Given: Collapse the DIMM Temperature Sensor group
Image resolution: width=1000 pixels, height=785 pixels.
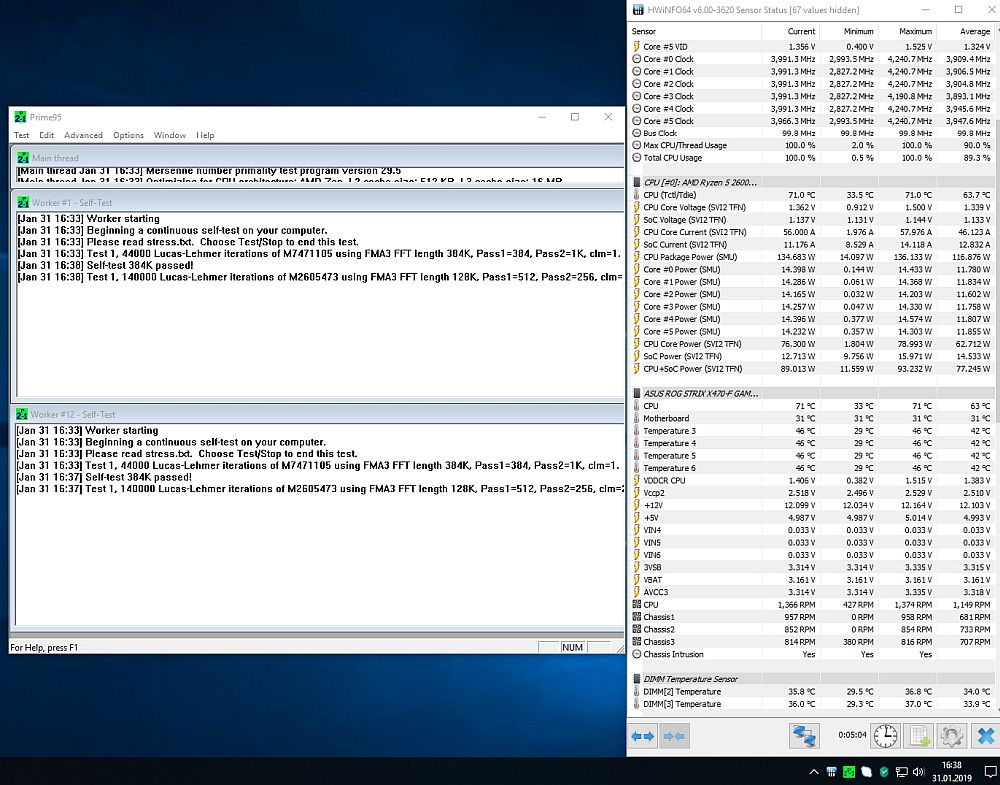Looking at the screenshot, I should 636,679.
